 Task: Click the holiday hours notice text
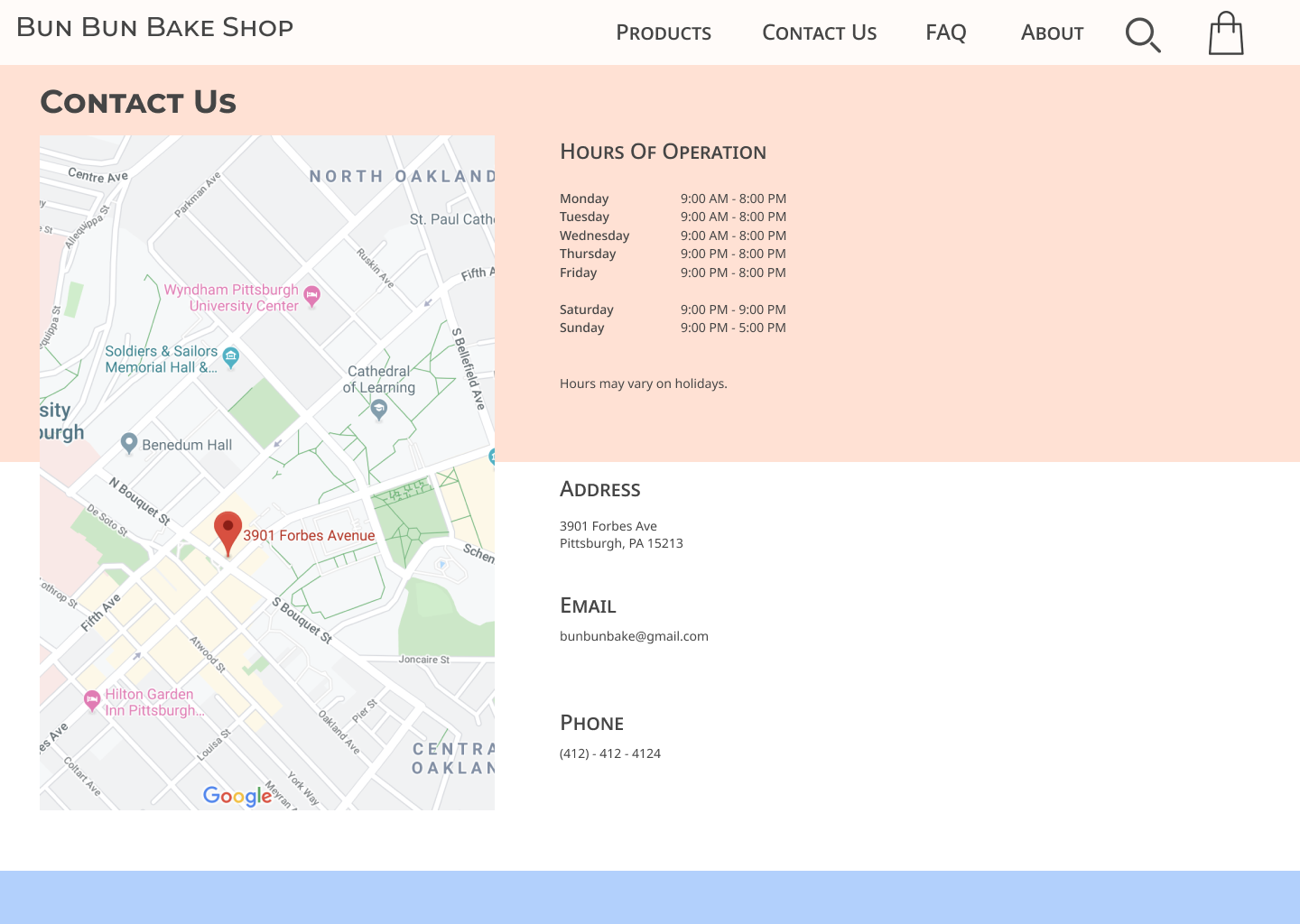point(643,383)
